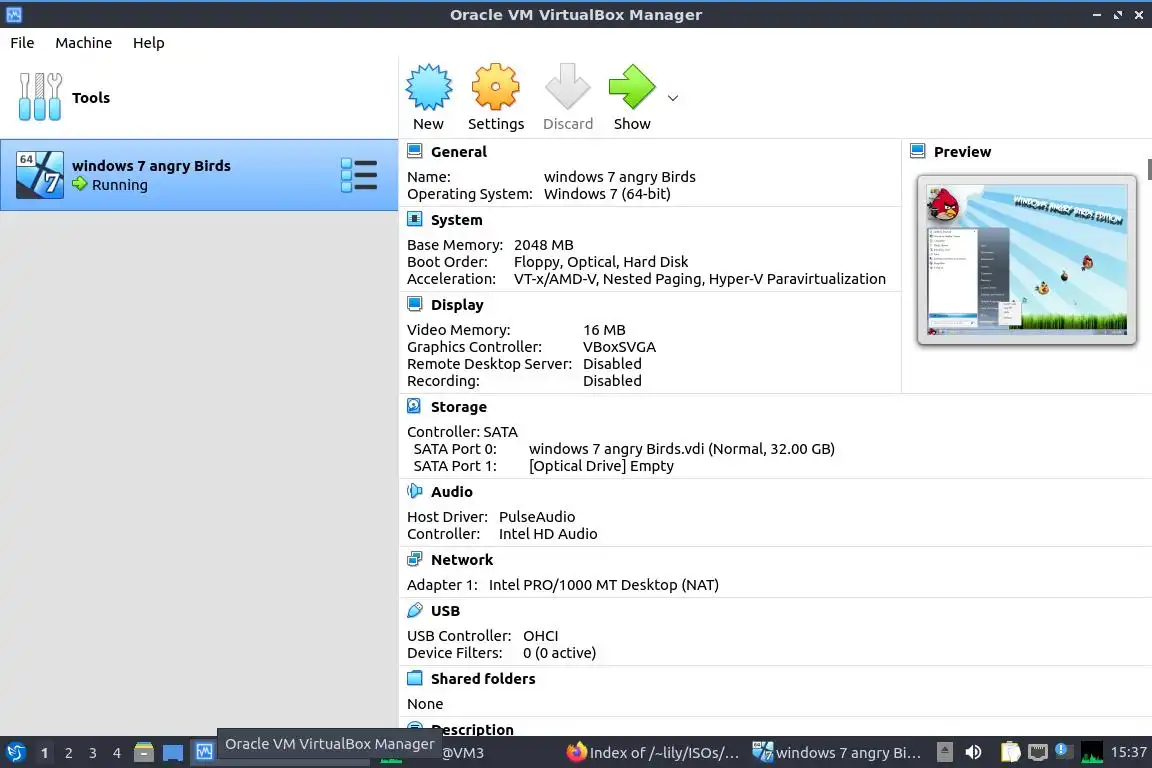Click the 15:37 clock in the taskbar

point(1128,752)
